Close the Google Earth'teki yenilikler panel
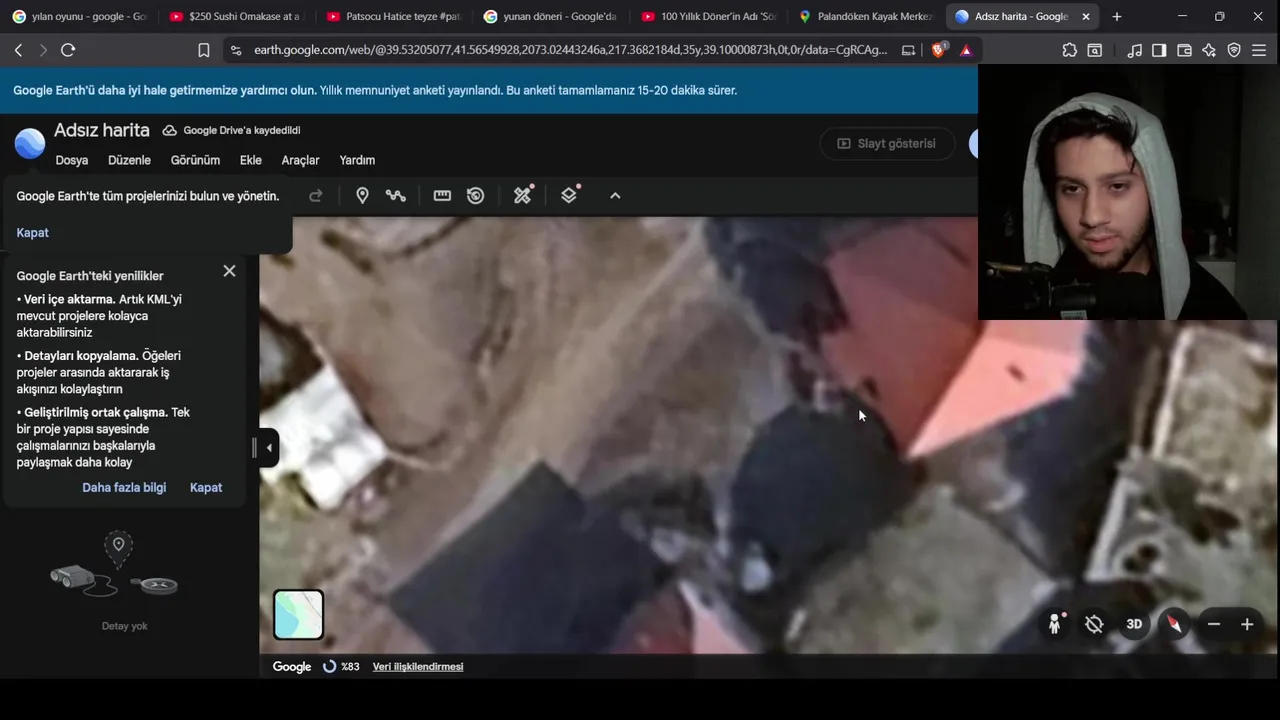Screen dimensions: 1280x720 click(229, 271)
